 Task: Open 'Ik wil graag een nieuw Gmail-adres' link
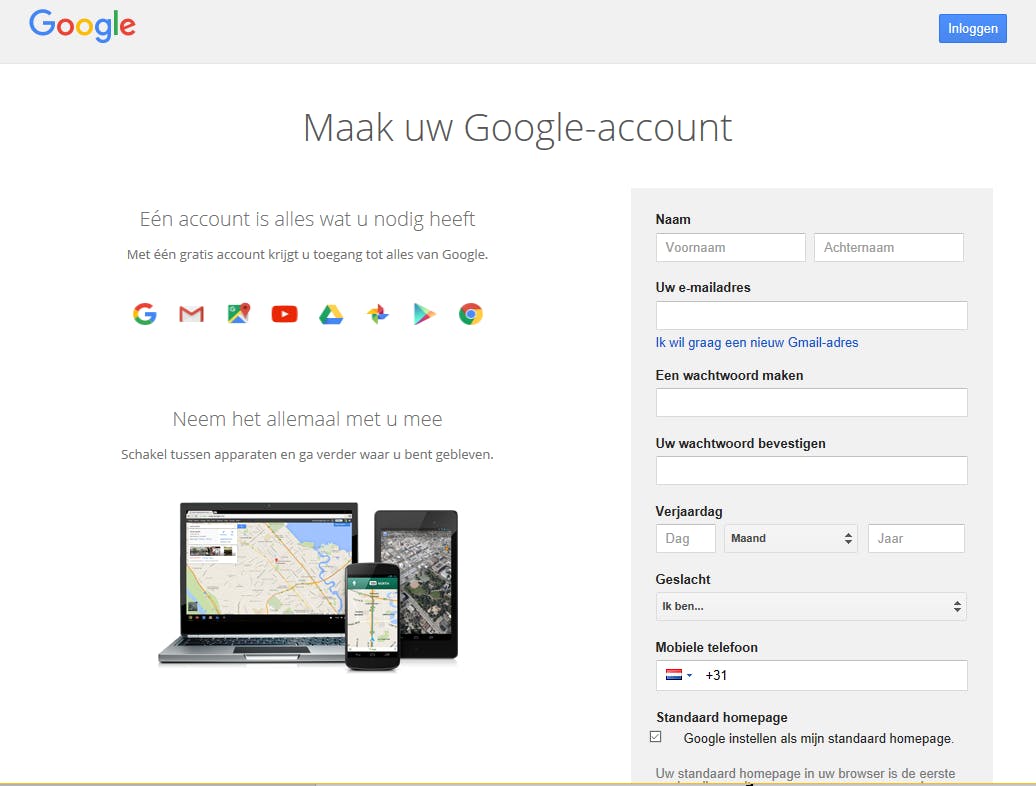tap(757, 342)
